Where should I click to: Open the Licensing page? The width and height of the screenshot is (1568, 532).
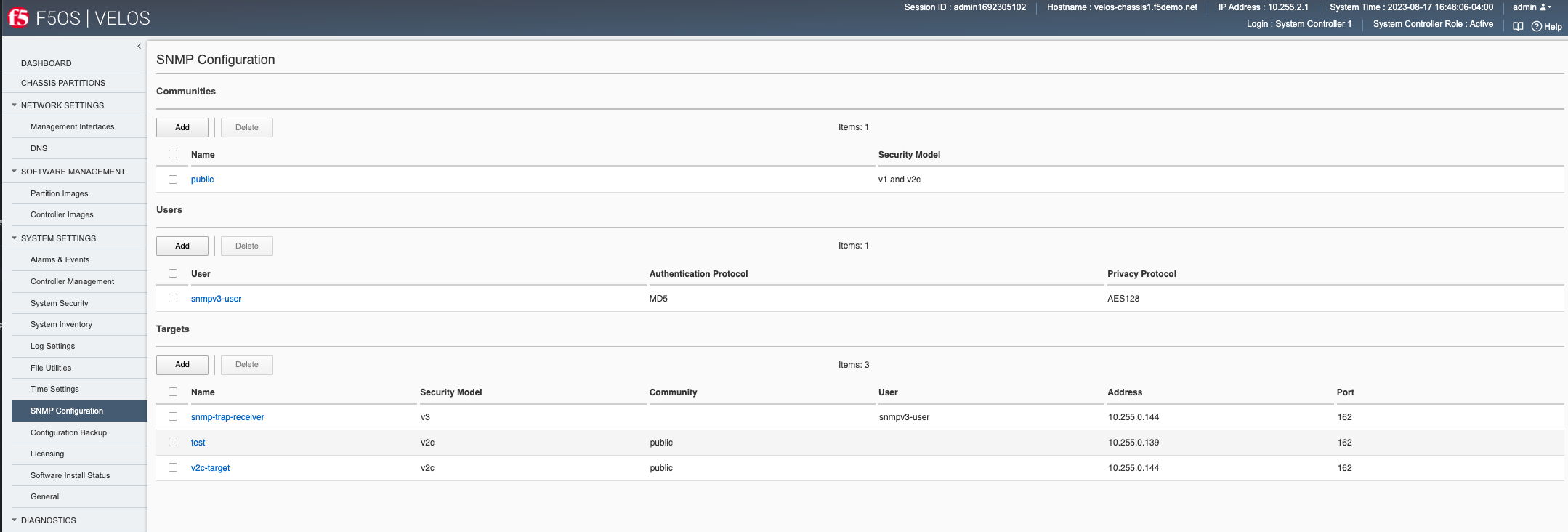click(x=47, y=454)
